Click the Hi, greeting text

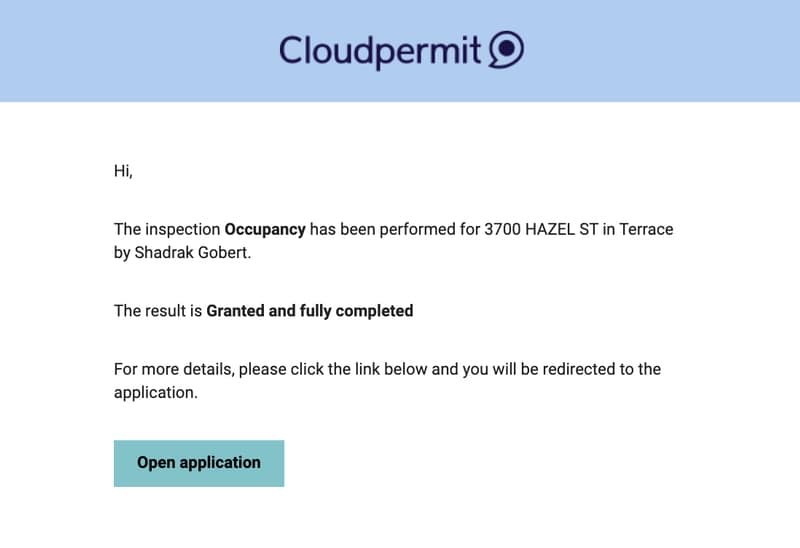[123, 171]
